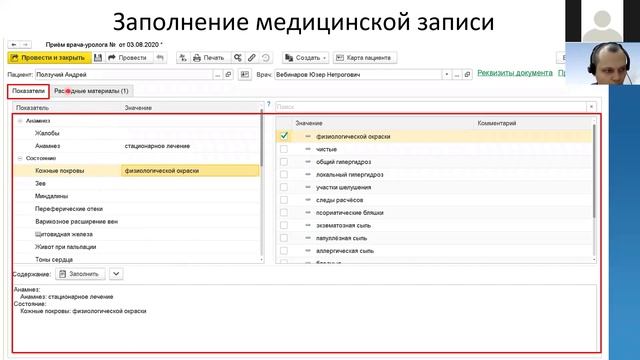Viewport: 640px width, 360px height.
Task: Click the speaker's webcam video thumbnail
Action: point(602,63)
